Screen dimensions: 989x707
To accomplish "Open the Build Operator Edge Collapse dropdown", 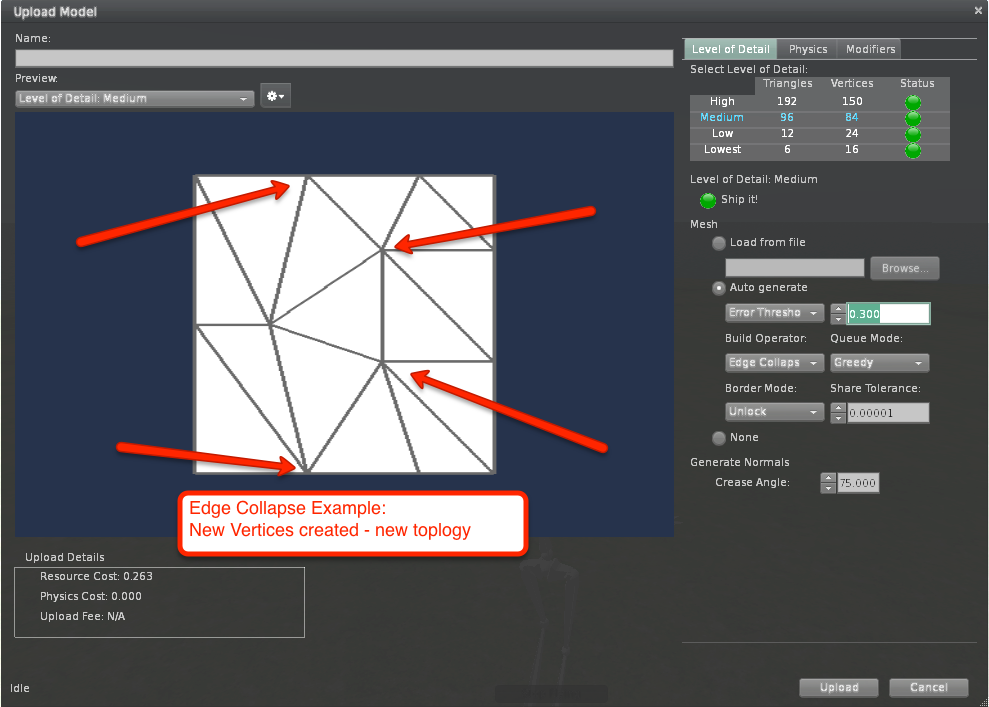I will point(774,363).
